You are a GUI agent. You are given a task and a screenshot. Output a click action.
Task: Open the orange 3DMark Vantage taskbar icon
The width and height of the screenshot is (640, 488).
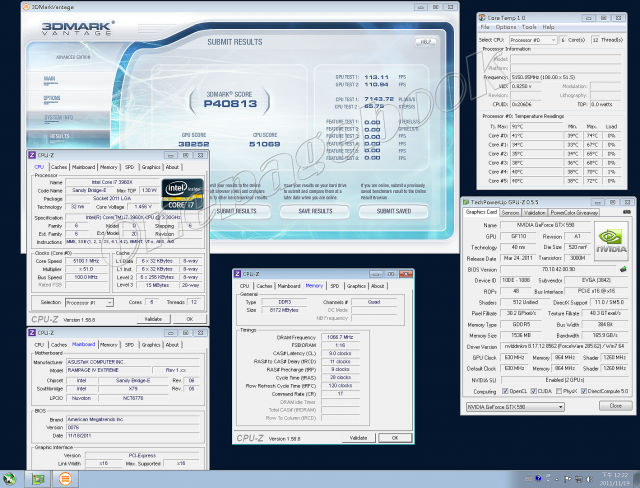click(x=65, y=479)
